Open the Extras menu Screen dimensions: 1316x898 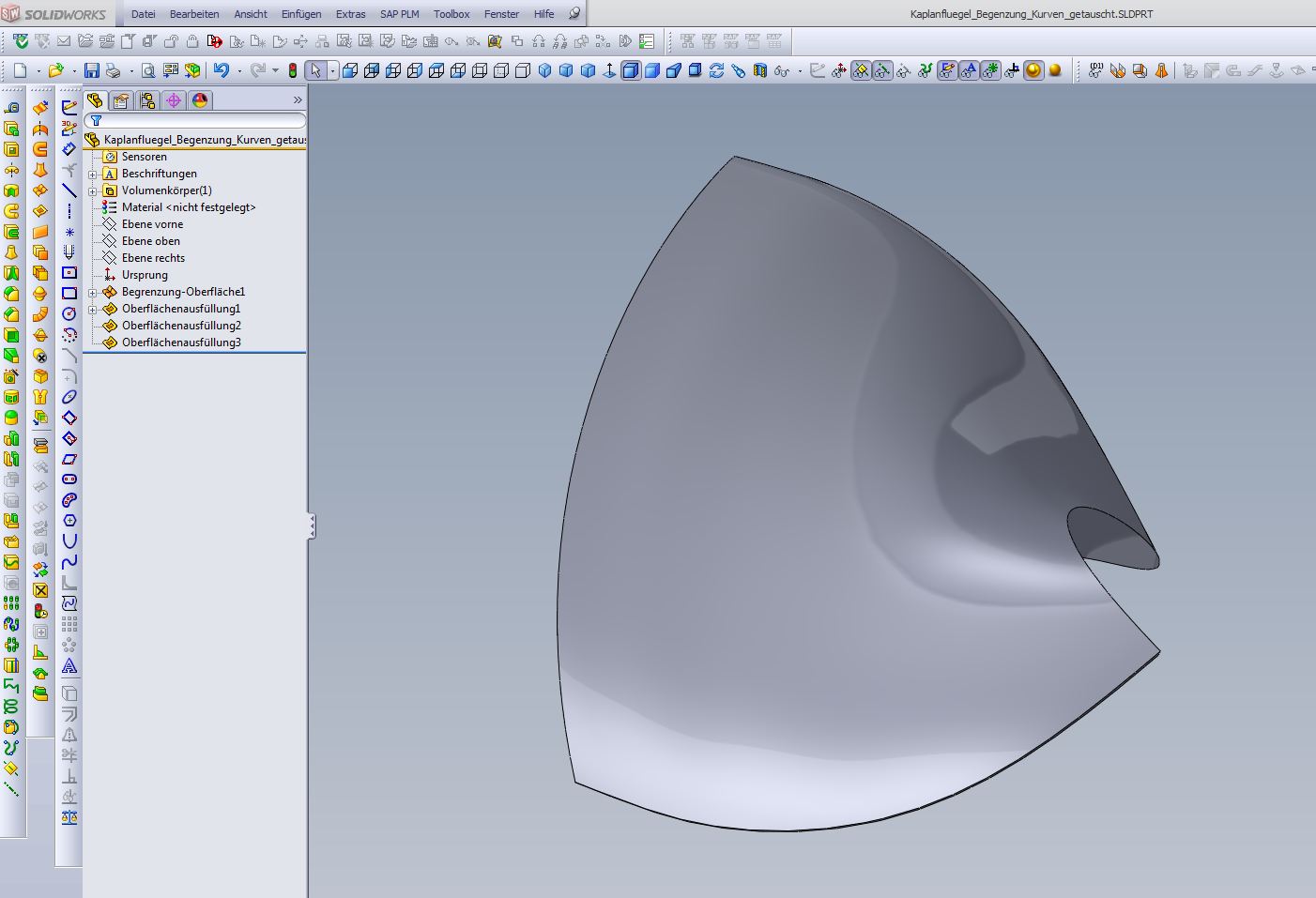(x=350, y=14)
